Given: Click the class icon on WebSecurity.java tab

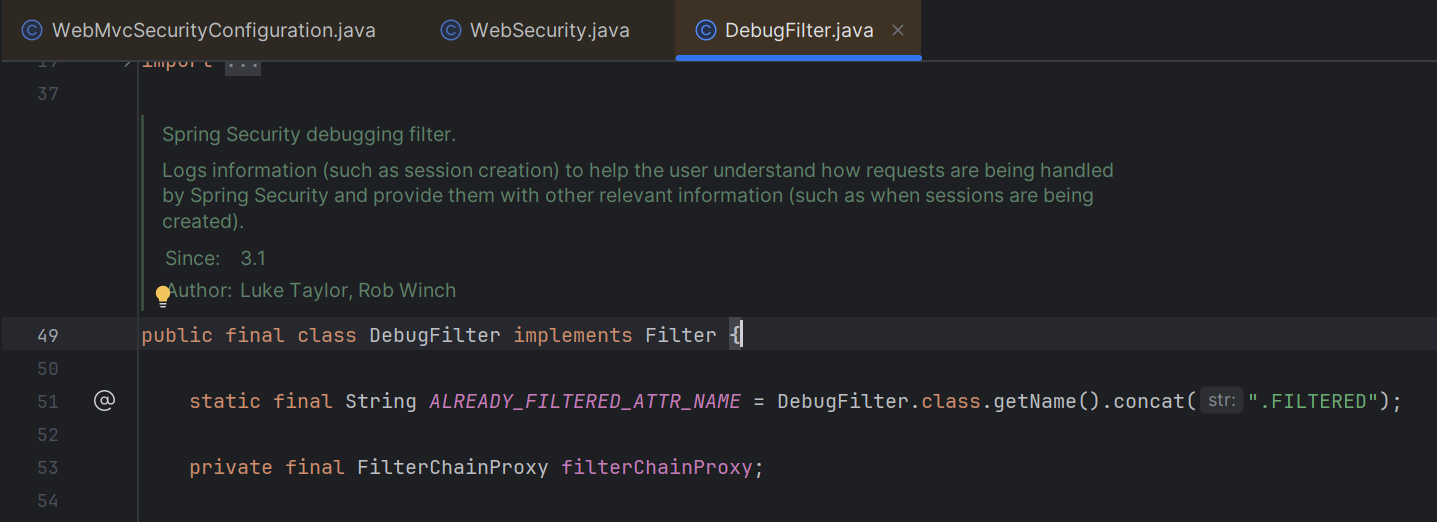Looking at the screenshot, I should pos(451,30).
